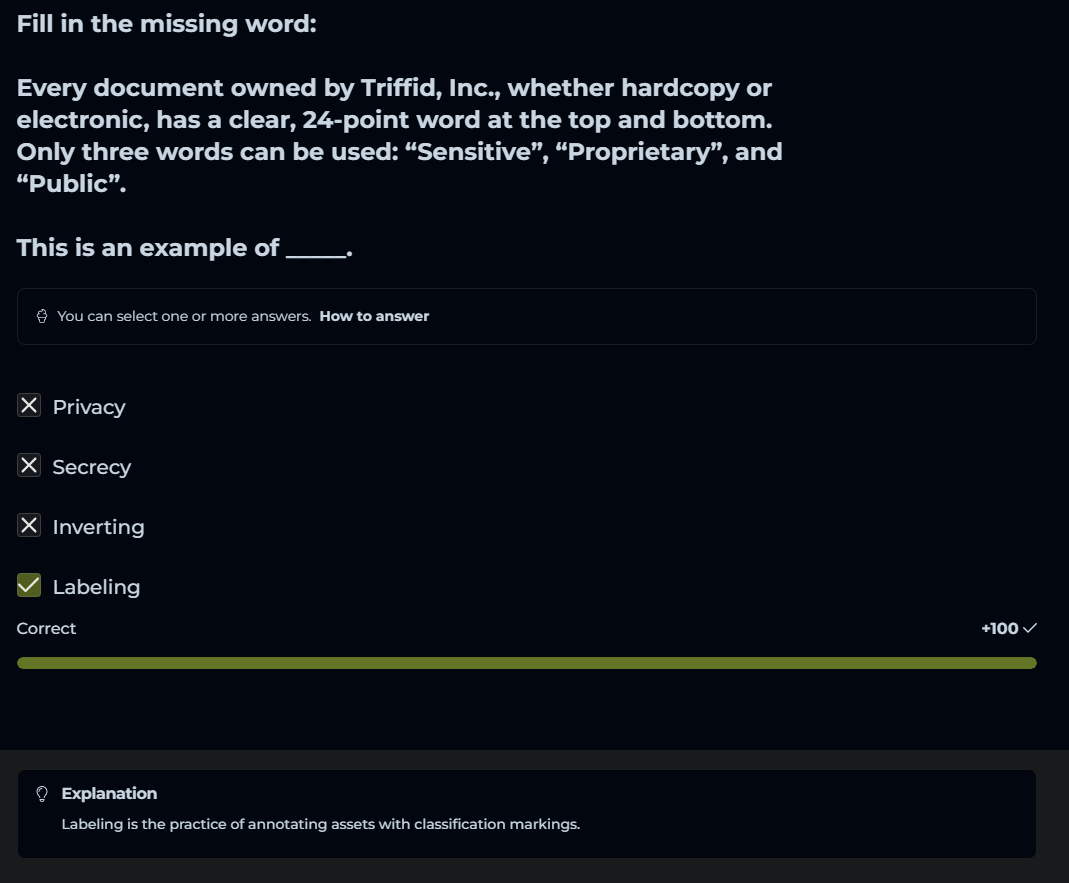Click the Explanation heading
The image size is (1069, 883).
click(x=109, y=794)
